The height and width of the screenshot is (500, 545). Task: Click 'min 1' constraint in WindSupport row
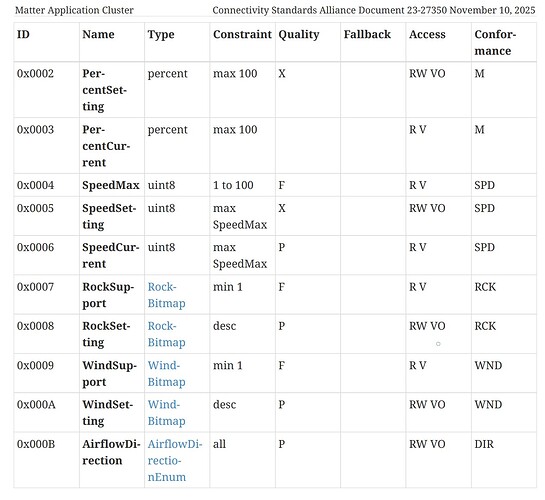[x=228, y=366]
